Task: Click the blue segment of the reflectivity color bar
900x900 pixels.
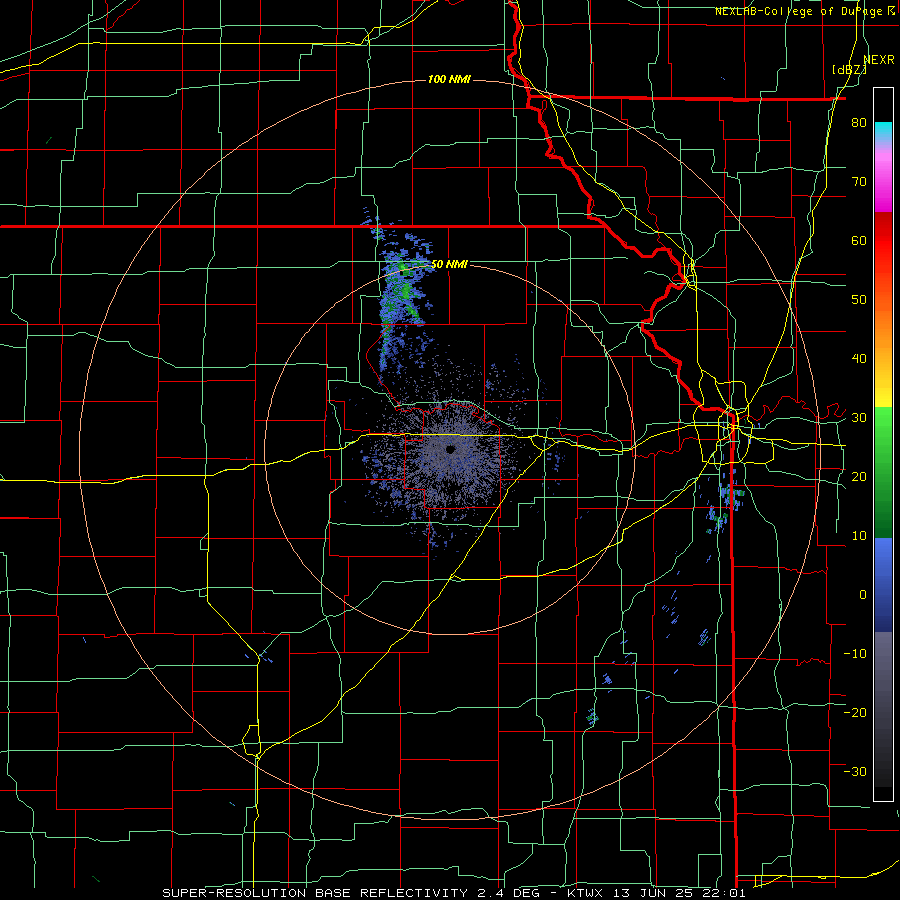Action: click(x=883, y=585)
